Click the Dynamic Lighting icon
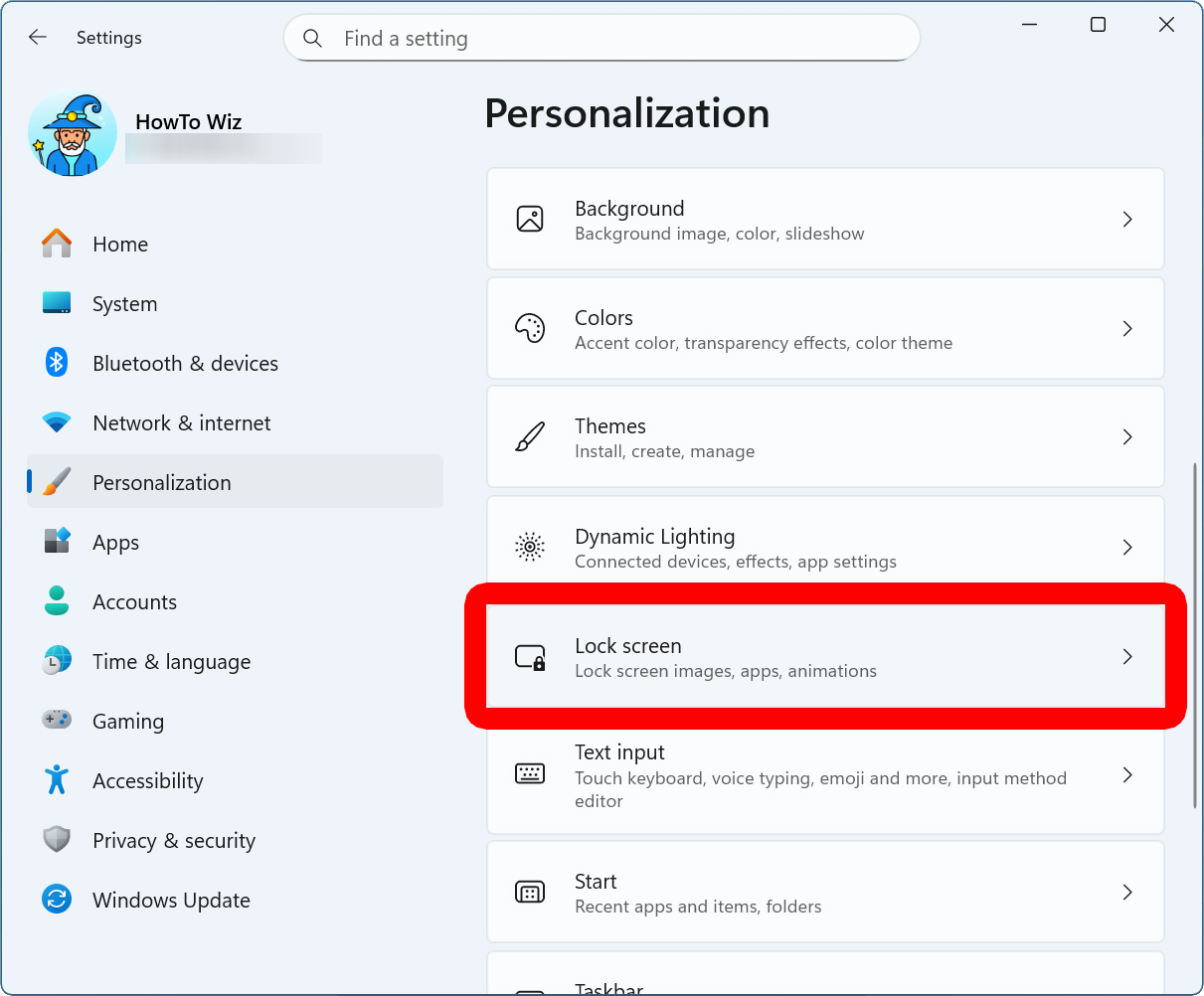The image size is (1204, 996). [x=530, y=547]
